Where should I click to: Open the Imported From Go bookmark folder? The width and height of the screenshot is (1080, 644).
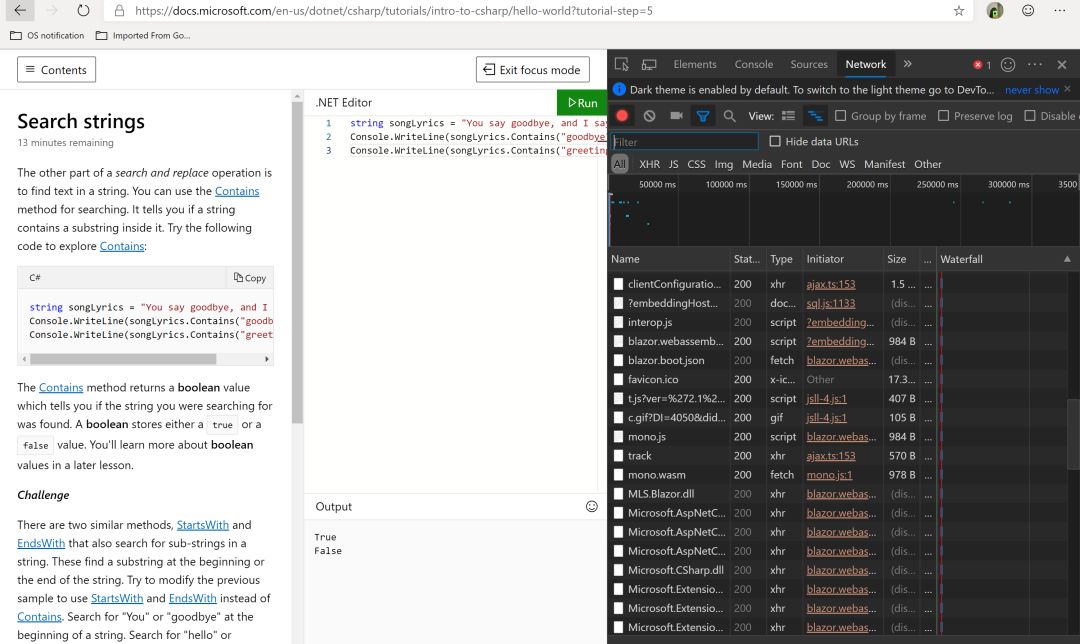point(143,35)
